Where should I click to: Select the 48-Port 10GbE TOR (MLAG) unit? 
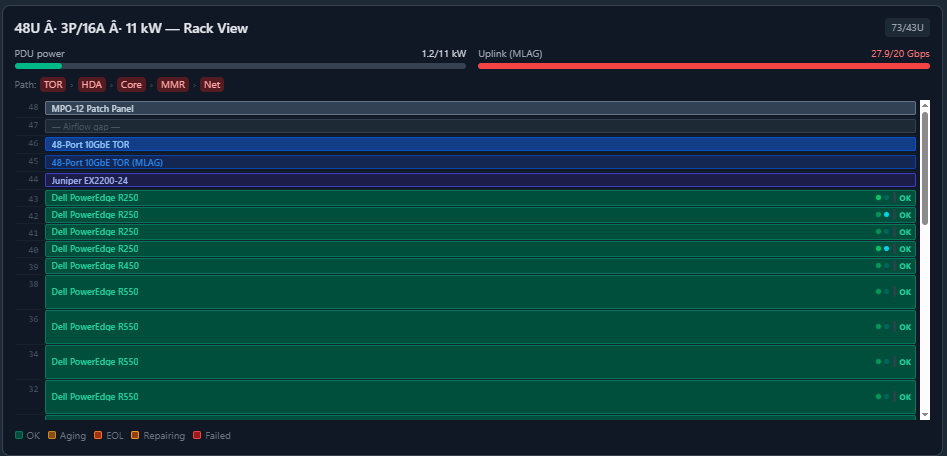point(480,162)
